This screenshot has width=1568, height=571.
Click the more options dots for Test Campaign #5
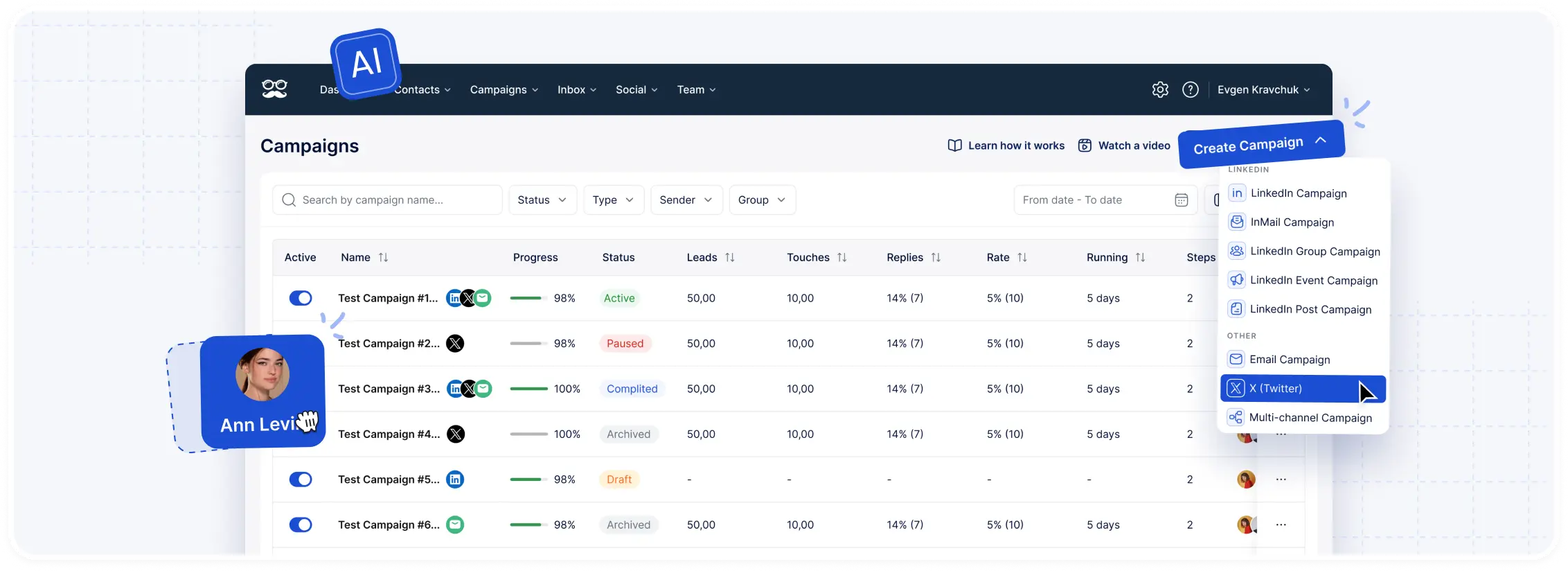click(1281, 479)
